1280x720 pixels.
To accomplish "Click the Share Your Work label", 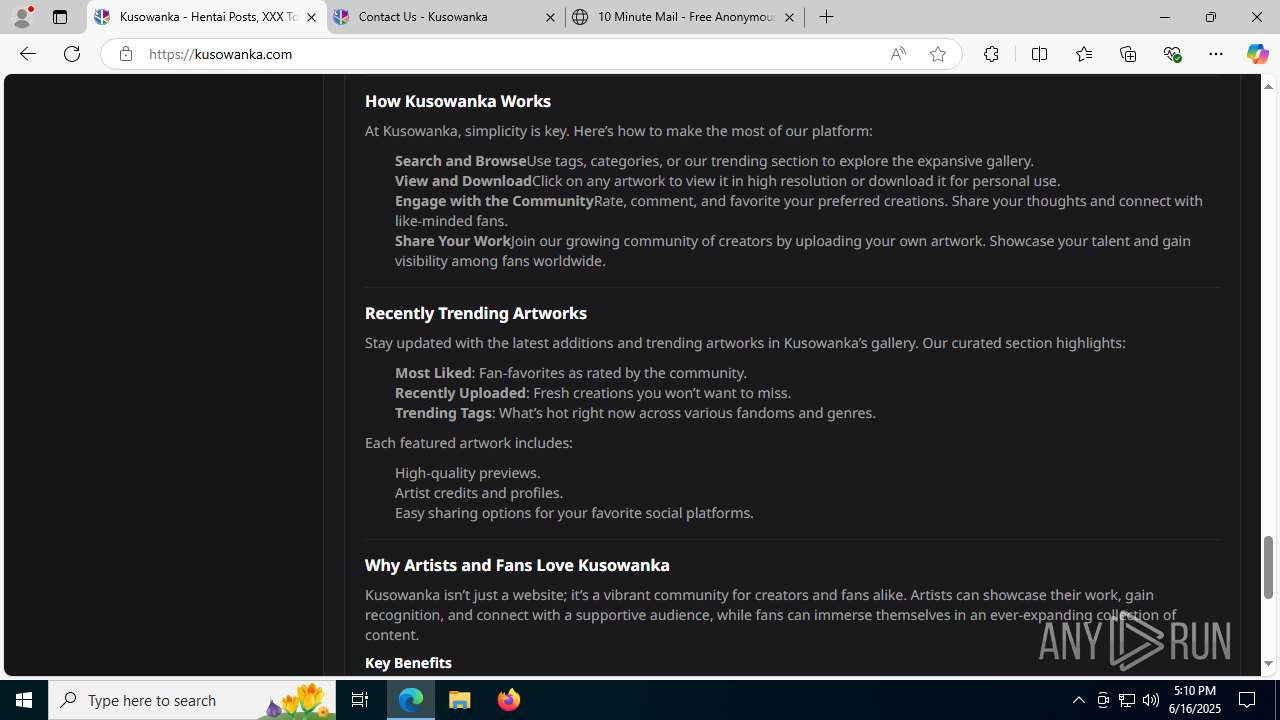I will tap(452, 241).
